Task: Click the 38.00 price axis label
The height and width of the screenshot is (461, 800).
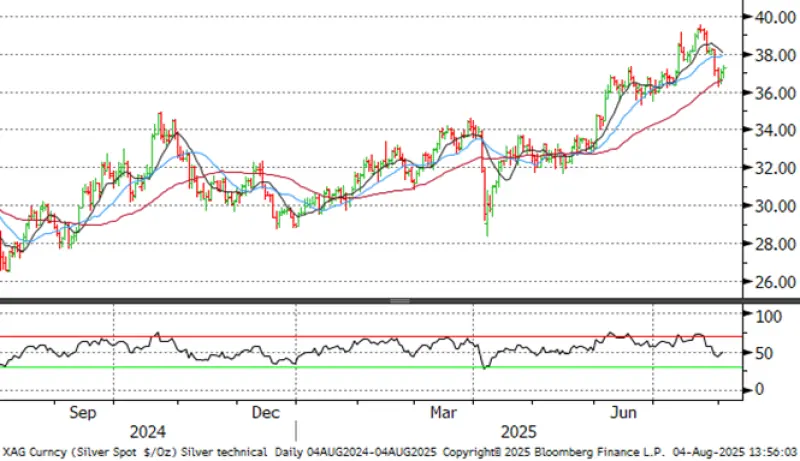Action: [x=775, y=55]
